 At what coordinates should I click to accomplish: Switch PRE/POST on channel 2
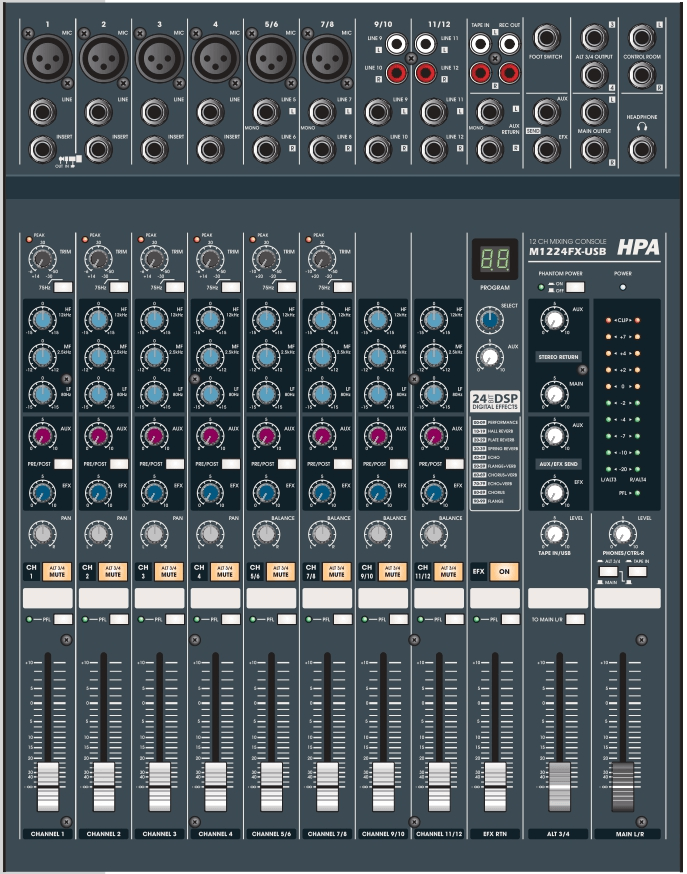point(120,465)
